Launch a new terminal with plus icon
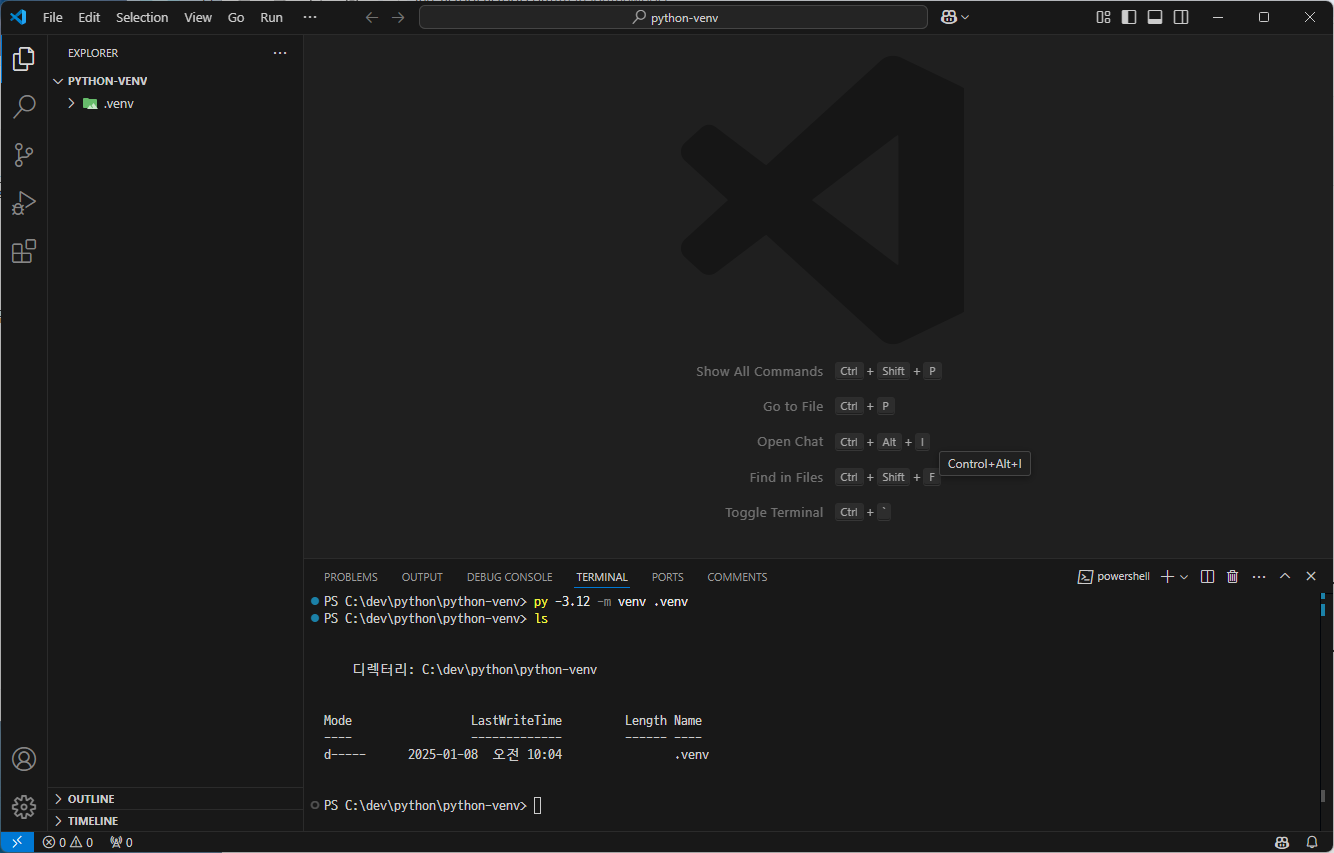This screenshot has height=853, width=1334. [x=1166, y=577]
